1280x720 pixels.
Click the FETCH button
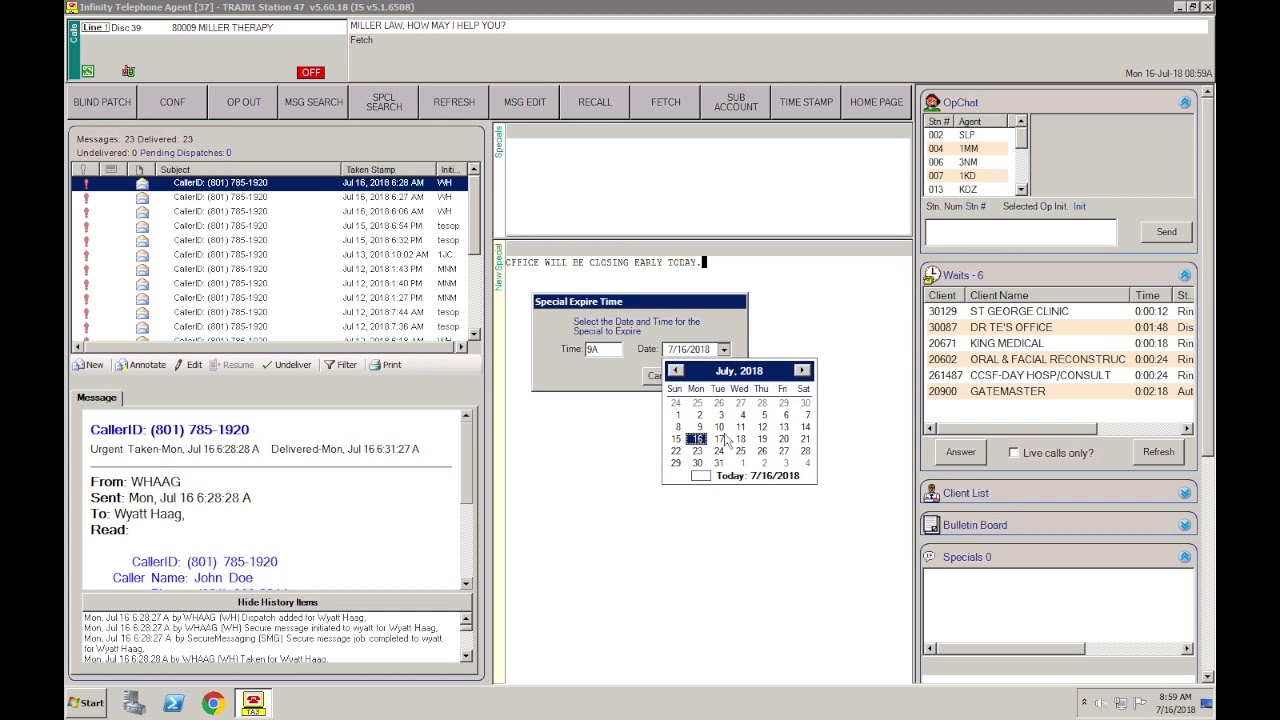pyautogui.click(x=665, y=102)
